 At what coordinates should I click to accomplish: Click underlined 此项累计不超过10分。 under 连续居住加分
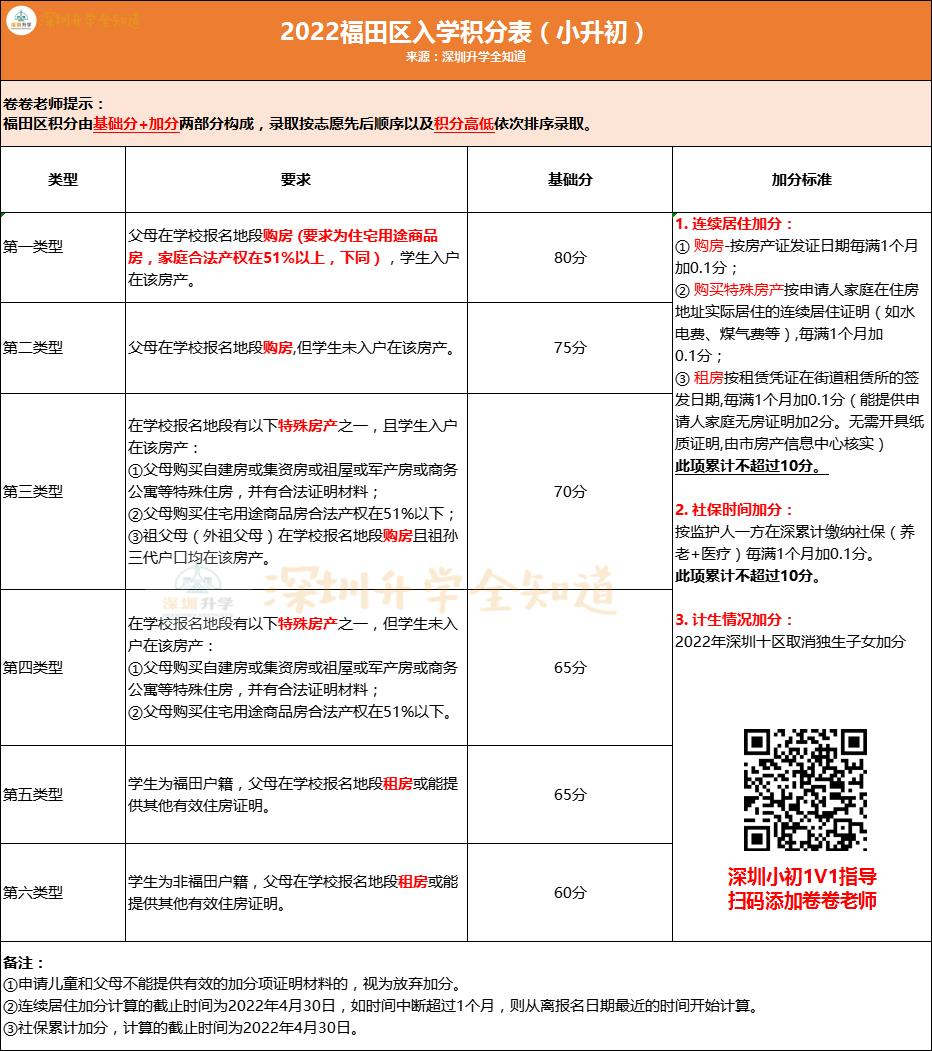(751, 466)
